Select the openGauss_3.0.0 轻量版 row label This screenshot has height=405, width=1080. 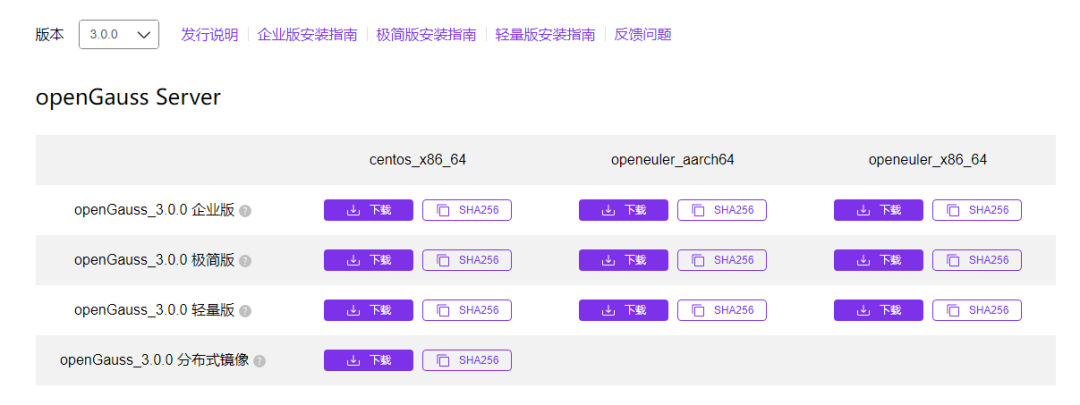point(154,311)
